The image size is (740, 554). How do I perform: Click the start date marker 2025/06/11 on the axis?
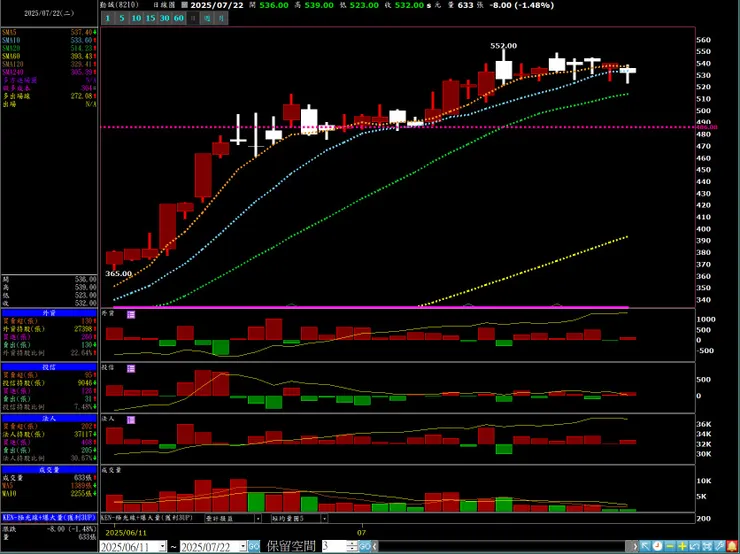tap(126, 532)
